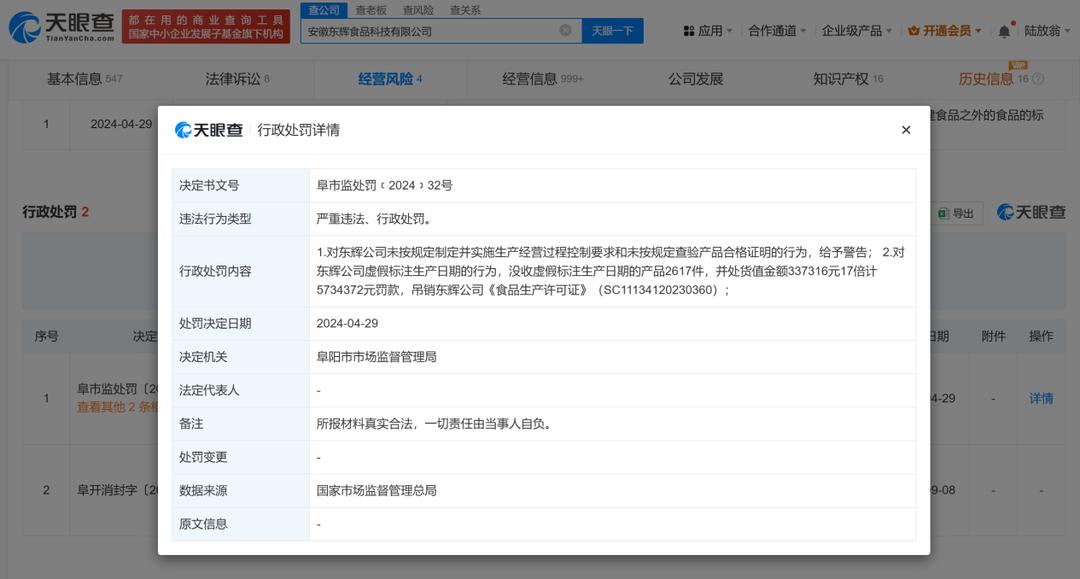
Task: Switch to the 查关系 search tab
Action: point(465,10)
